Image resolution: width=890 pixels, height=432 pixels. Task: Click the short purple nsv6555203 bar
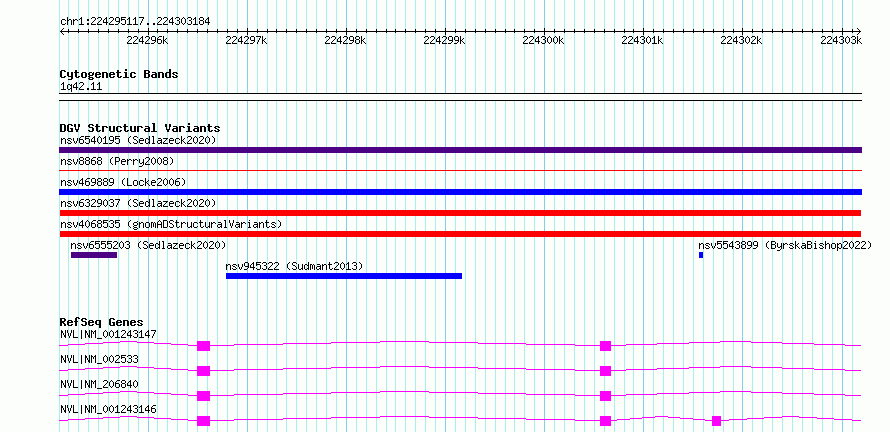click(x=94, y=255)
